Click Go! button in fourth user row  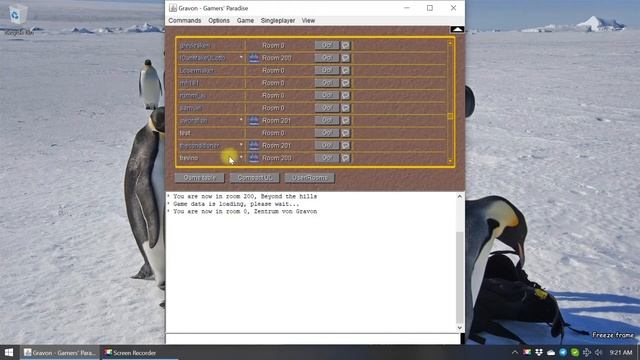pos(327,83)
